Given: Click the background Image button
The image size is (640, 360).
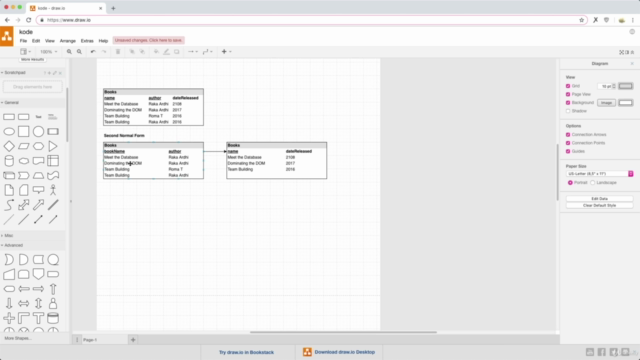Looking at the screenshot, I should [x=606, y=103].
